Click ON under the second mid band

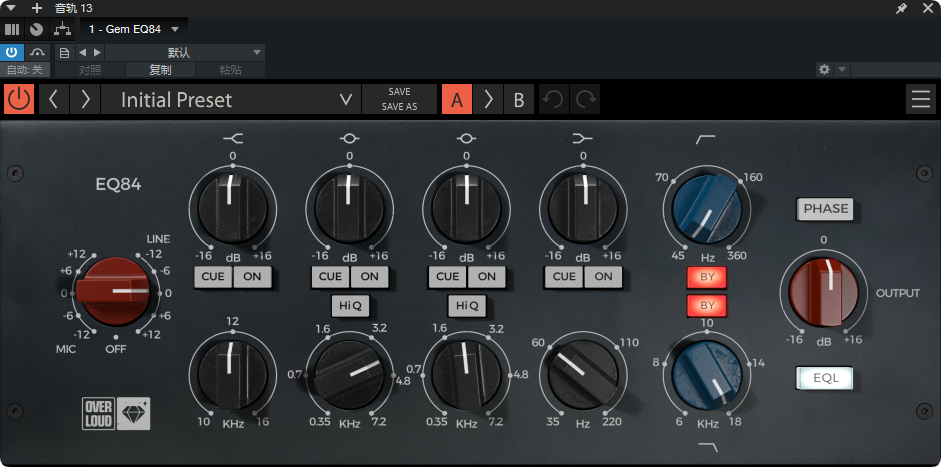point(487,277)
